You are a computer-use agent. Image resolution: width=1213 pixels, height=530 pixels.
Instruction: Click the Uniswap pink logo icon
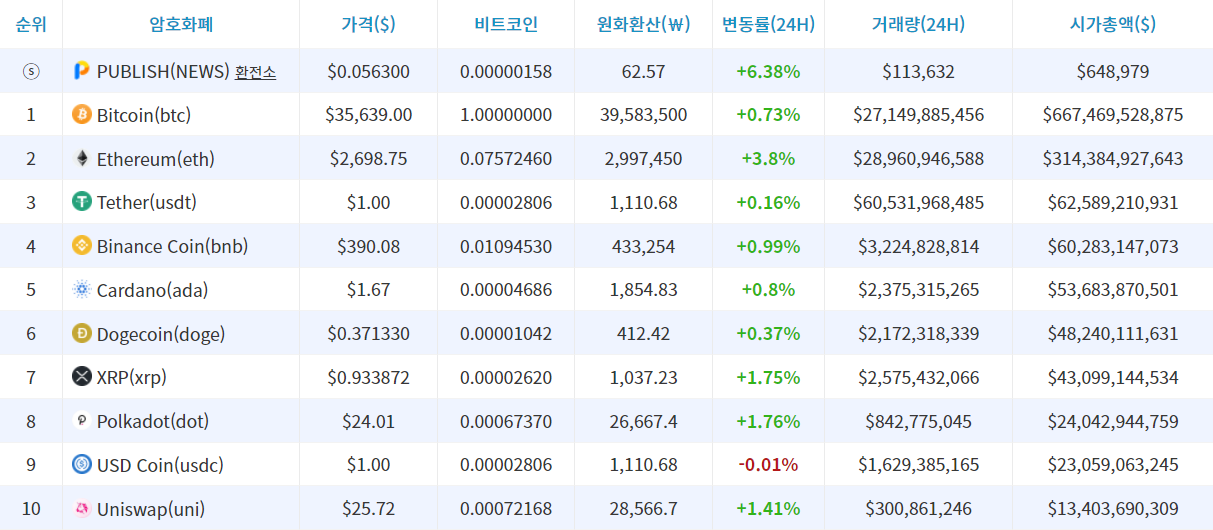(x=82, y=508)
